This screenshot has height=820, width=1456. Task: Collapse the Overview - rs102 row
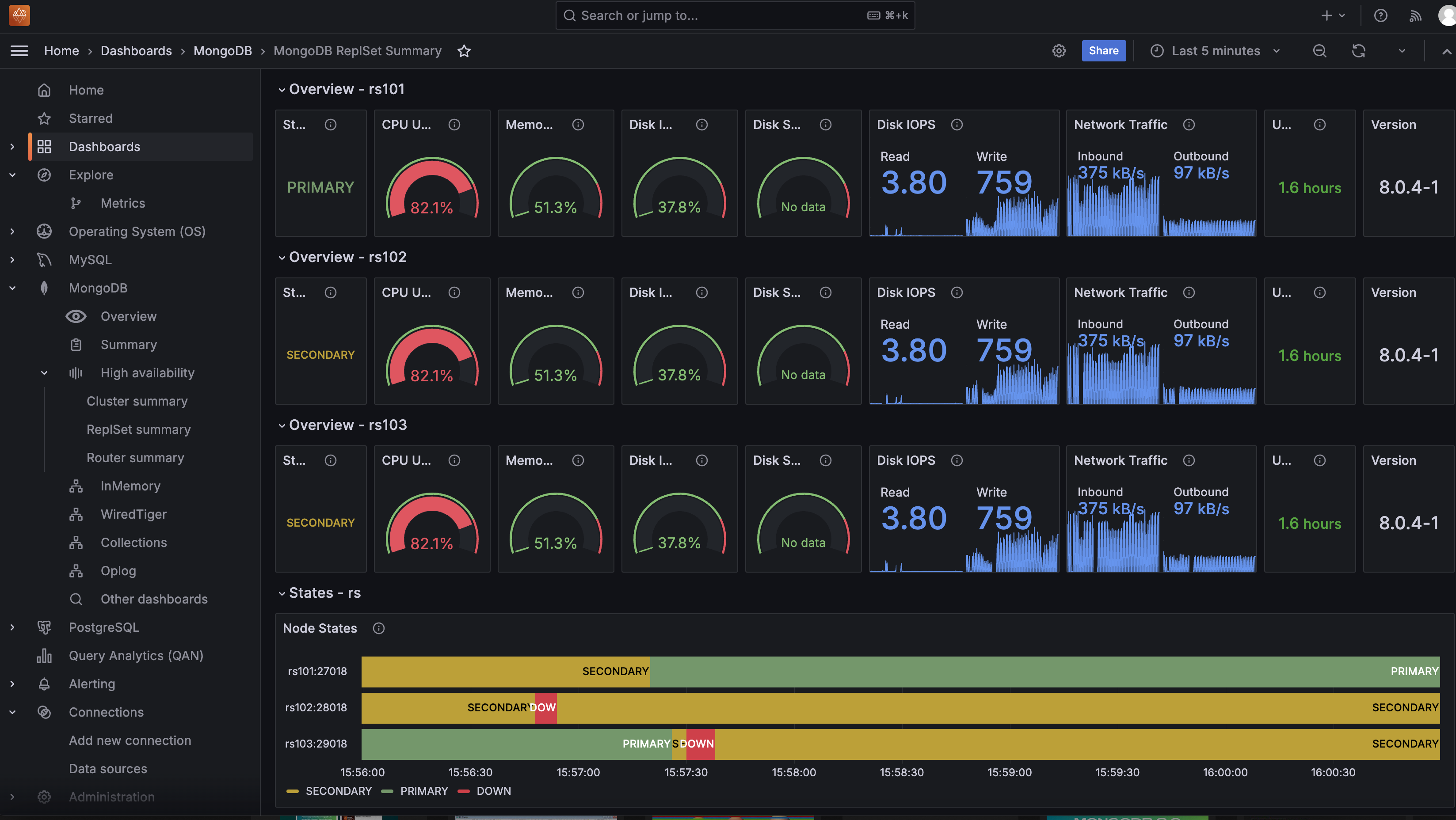282,257
